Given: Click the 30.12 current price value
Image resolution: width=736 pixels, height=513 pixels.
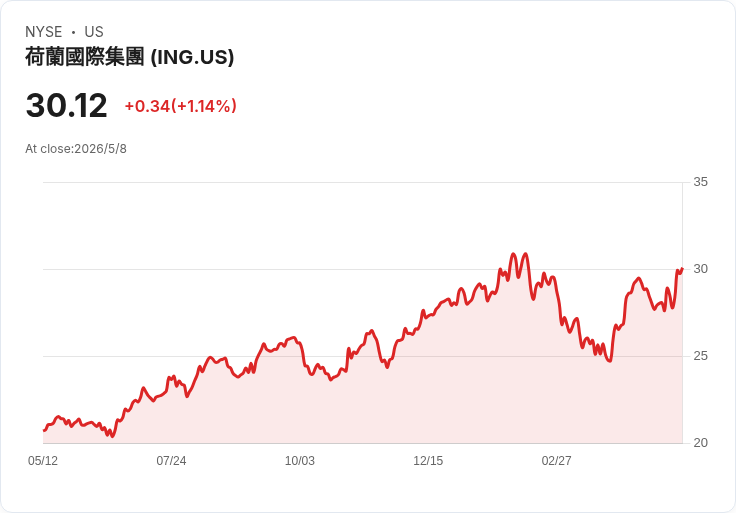Looking at the screenshot, I should (67, 106).
